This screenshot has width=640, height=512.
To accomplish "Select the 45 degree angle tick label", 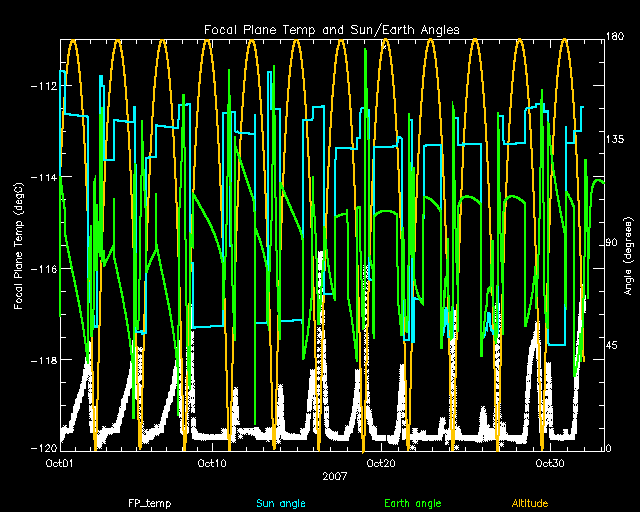I will [613, 346].
